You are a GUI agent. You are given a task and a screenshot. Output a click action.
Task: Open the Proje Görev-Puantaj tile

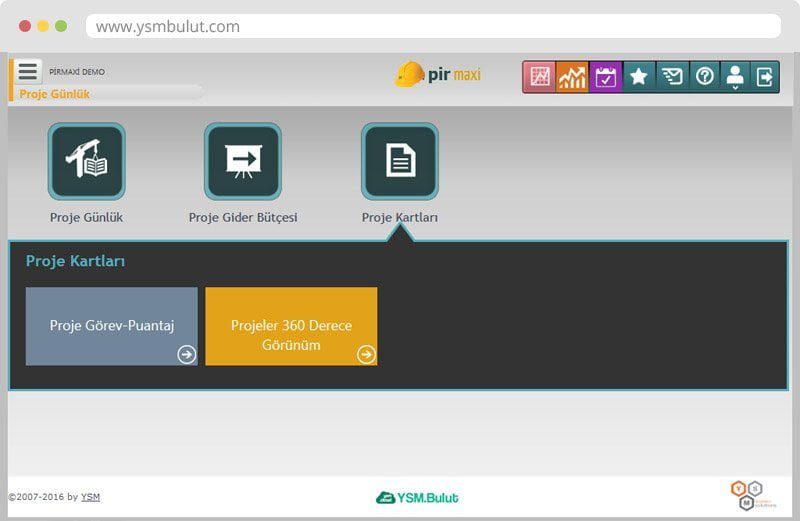point(111,326)
